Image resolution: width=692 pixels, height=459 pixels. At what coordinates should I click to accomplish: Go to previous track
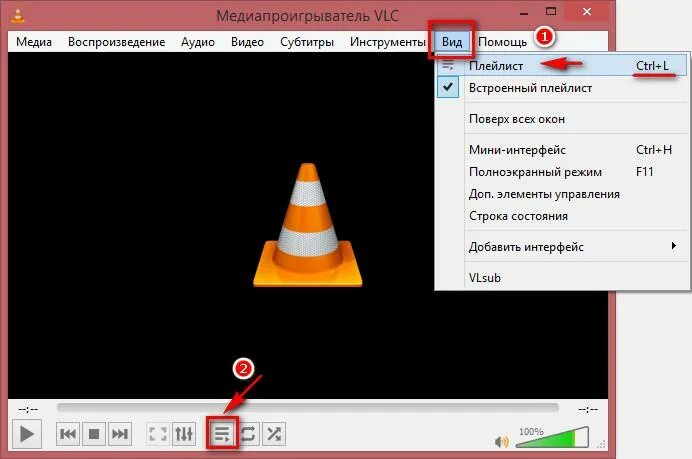[x=68, y=434]
